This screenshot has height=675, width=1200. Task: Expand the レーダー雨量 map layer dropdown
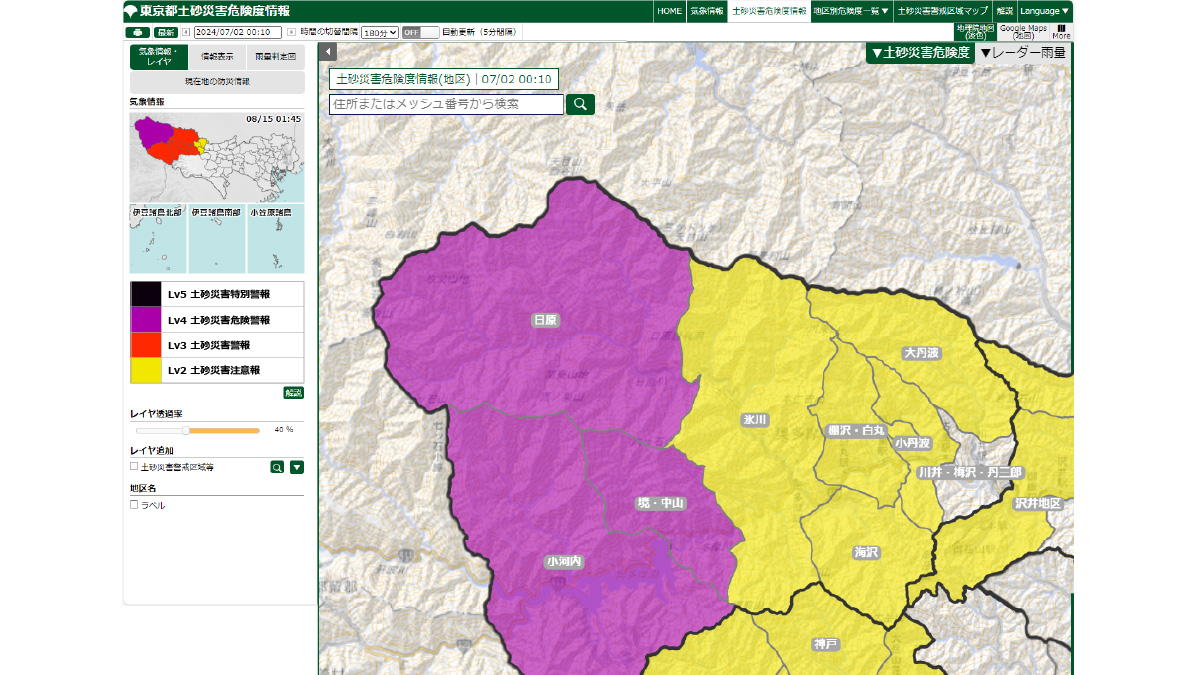coord(1022,53)
